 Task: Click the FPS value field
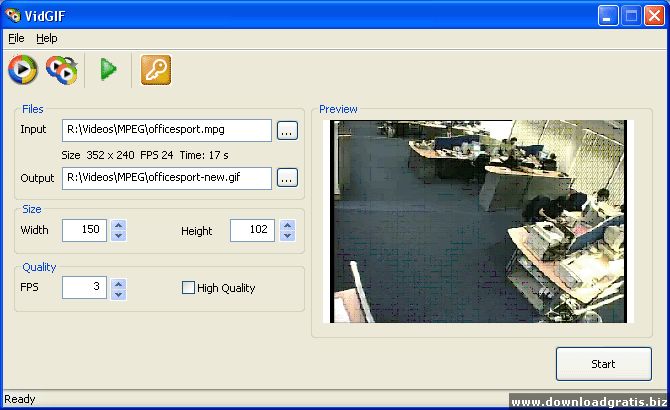point(84,287)
